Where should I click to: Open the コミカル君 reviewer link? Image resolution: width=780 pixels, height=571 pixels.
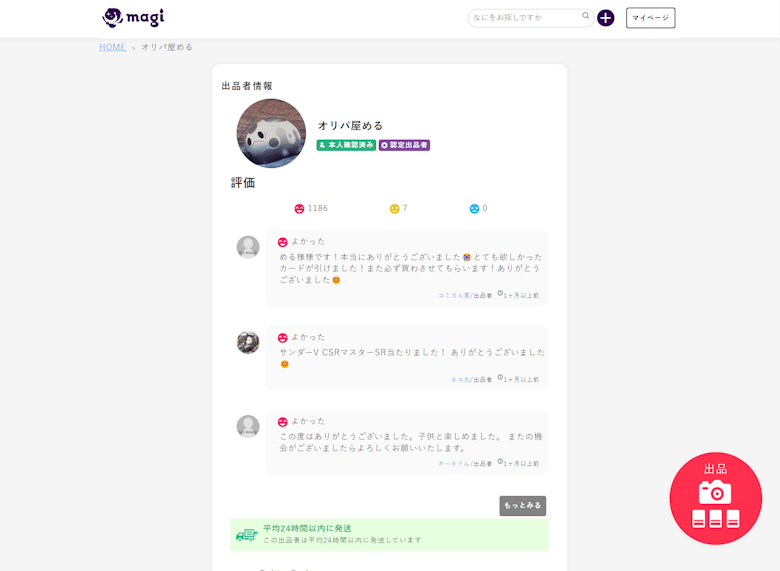pyautogui.click(x=454, y=295)
